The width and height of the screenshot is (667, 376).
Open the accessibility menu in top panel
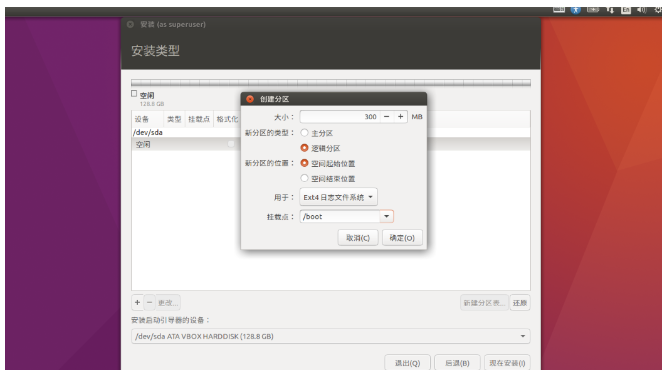click(x=576, y=10)
